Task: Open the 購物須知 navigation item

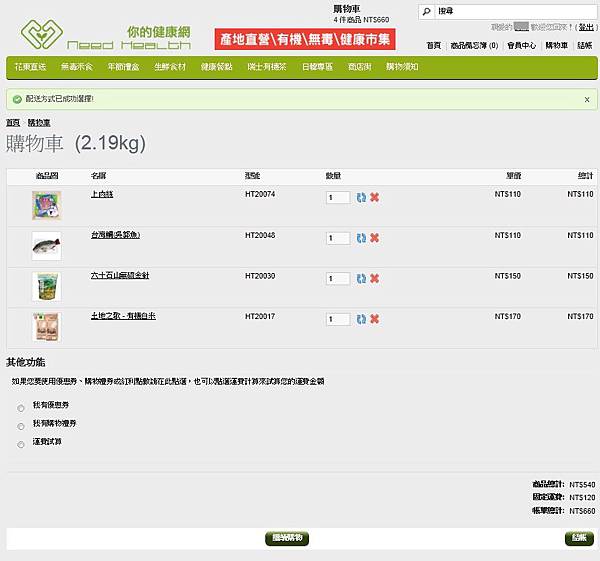Action: pos(402,67)
